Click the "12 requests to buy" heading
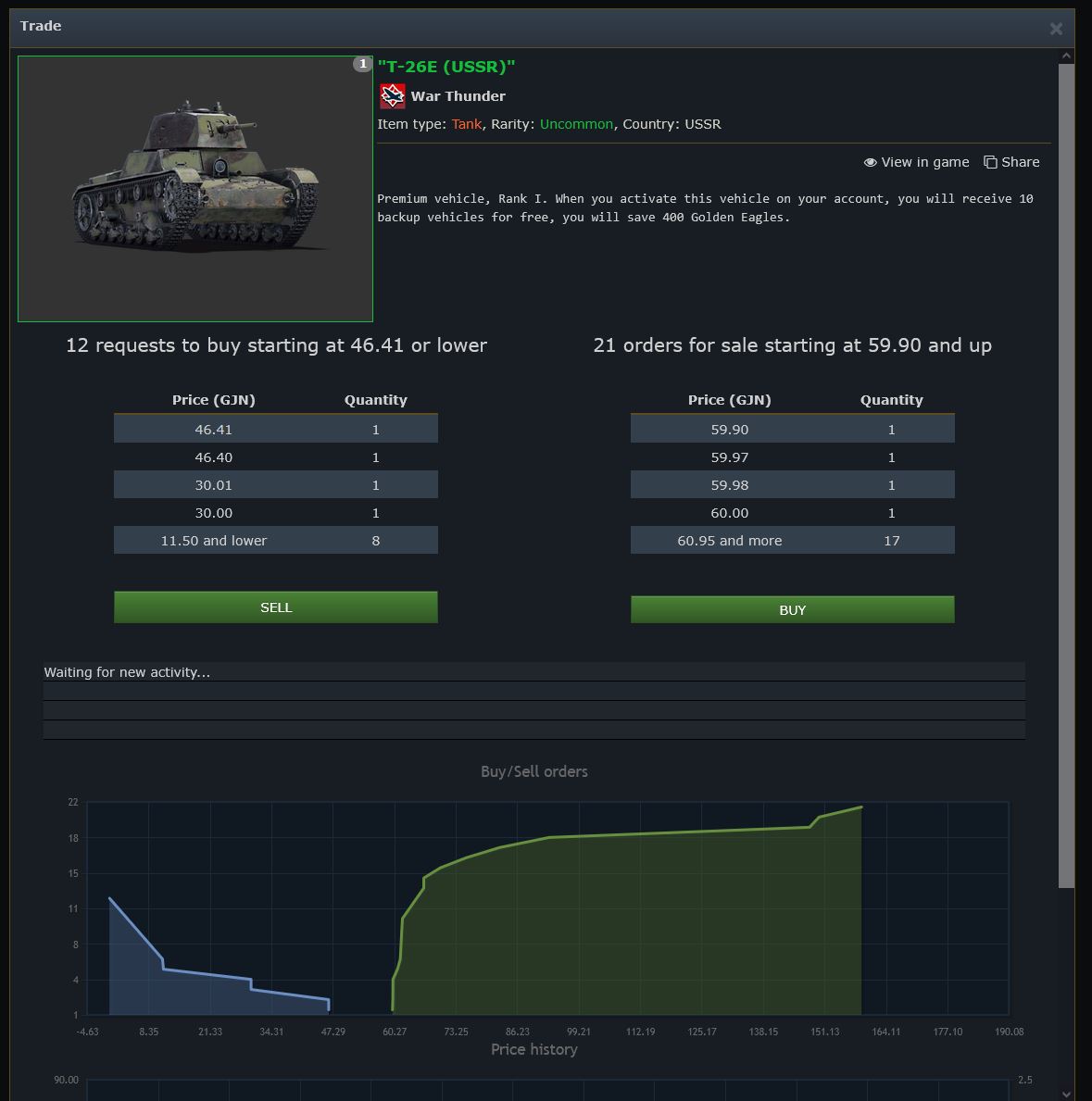Image resolution: width=1092 pixels, height=1101 pixels. coord(276,345)
